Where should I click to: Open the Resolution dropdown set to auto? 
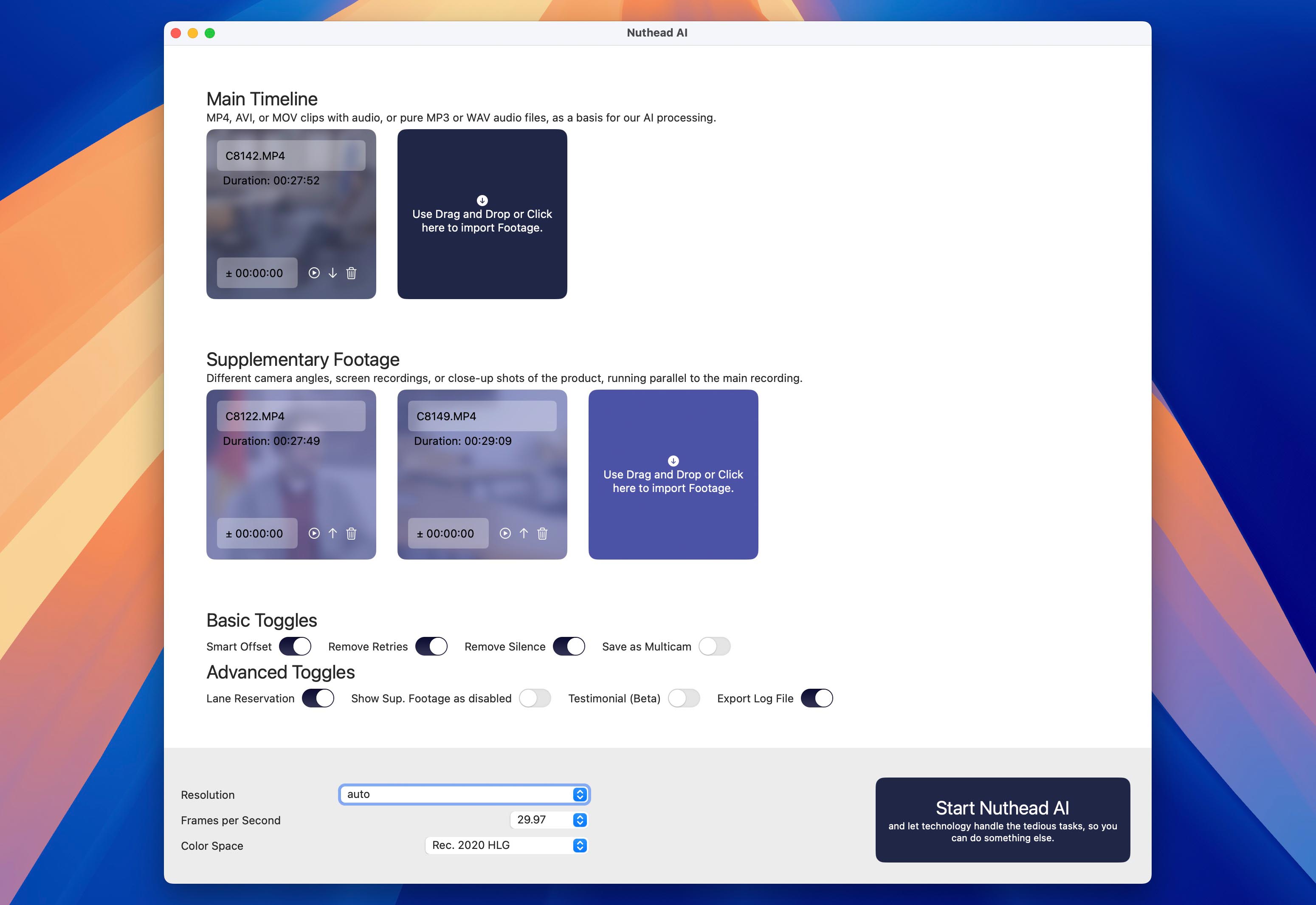tap(464, 795)
